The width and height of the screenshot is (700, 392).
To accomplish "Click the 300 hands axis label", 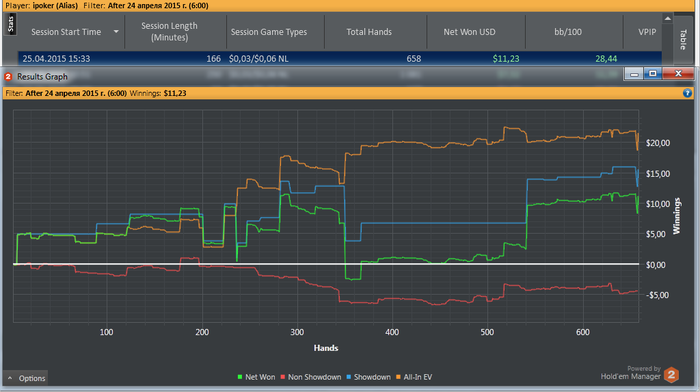I will [297, 332].
